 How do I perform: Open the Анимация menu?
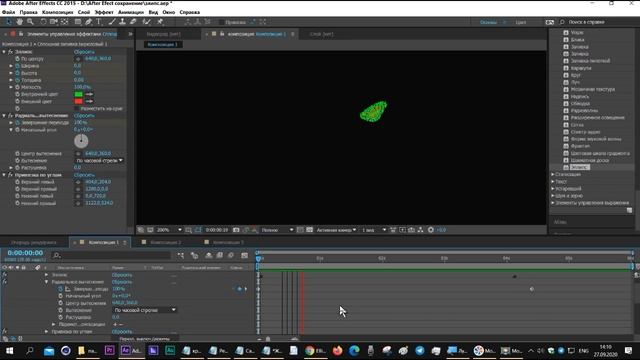coord(131,12)
